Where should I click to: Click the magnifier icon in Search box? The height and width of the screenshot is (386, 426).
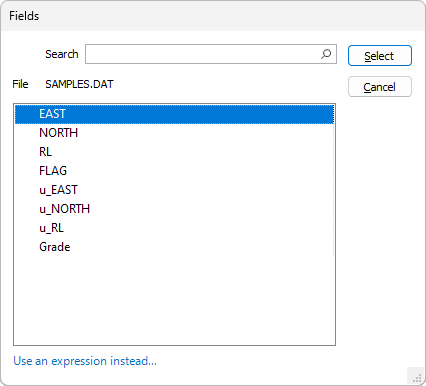326,54
